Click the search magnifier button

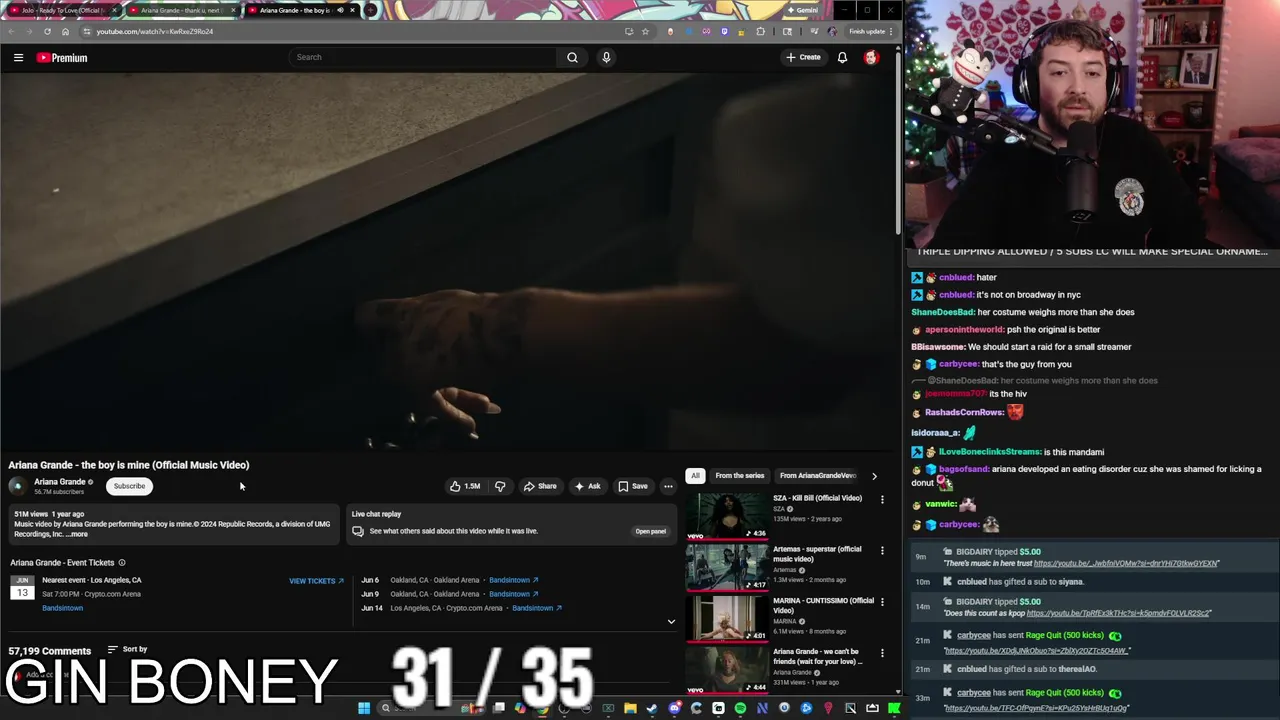pos(572,57)
